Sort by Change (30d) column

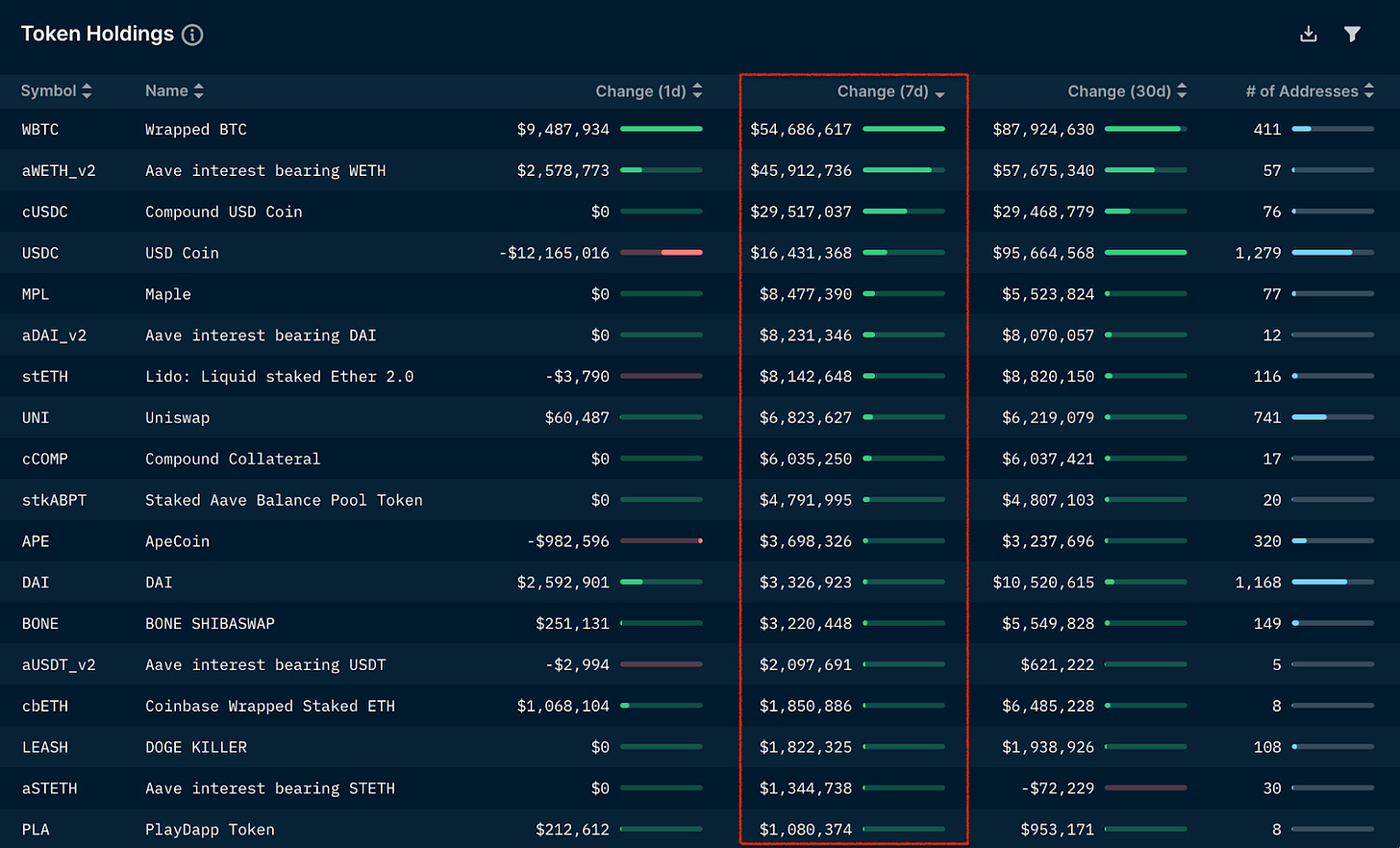pyautogui.click(x=1127, y=91)
